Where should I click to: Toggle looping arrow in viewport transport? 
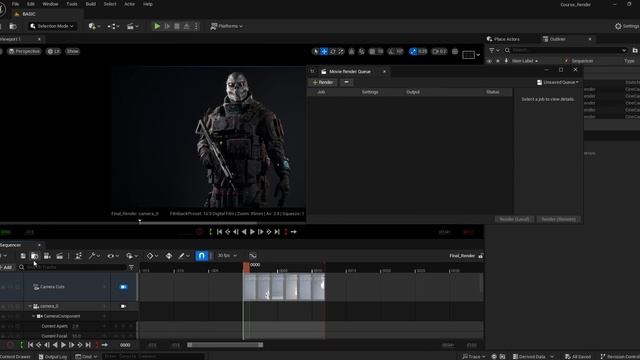coord(293,232)
